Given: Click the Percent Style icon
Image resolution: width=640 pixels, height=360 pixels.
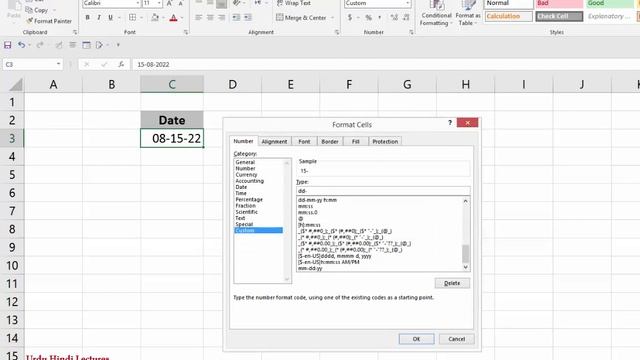Looking at the screenshot, I should pos(369,18).
